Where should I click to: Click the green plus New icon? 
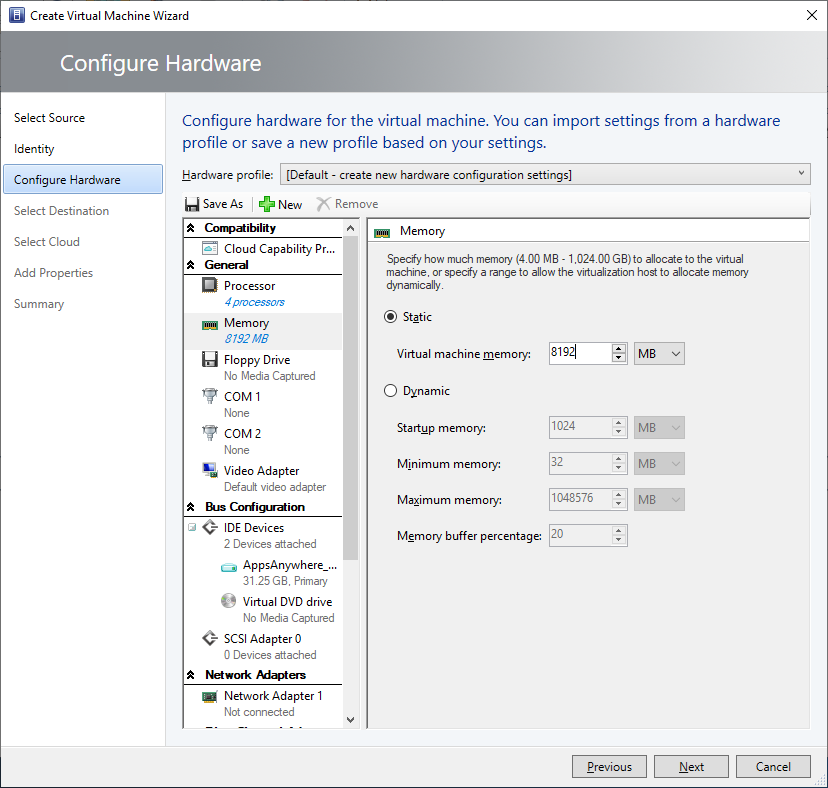point(266,204)
